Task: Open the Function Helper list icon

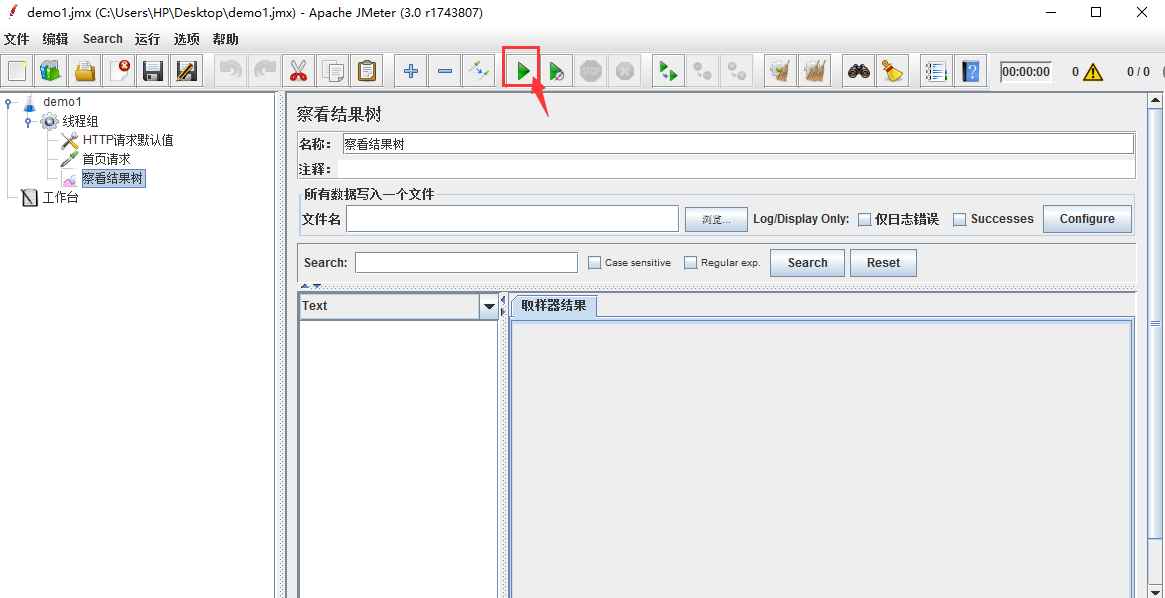Action: pos(937,71)
